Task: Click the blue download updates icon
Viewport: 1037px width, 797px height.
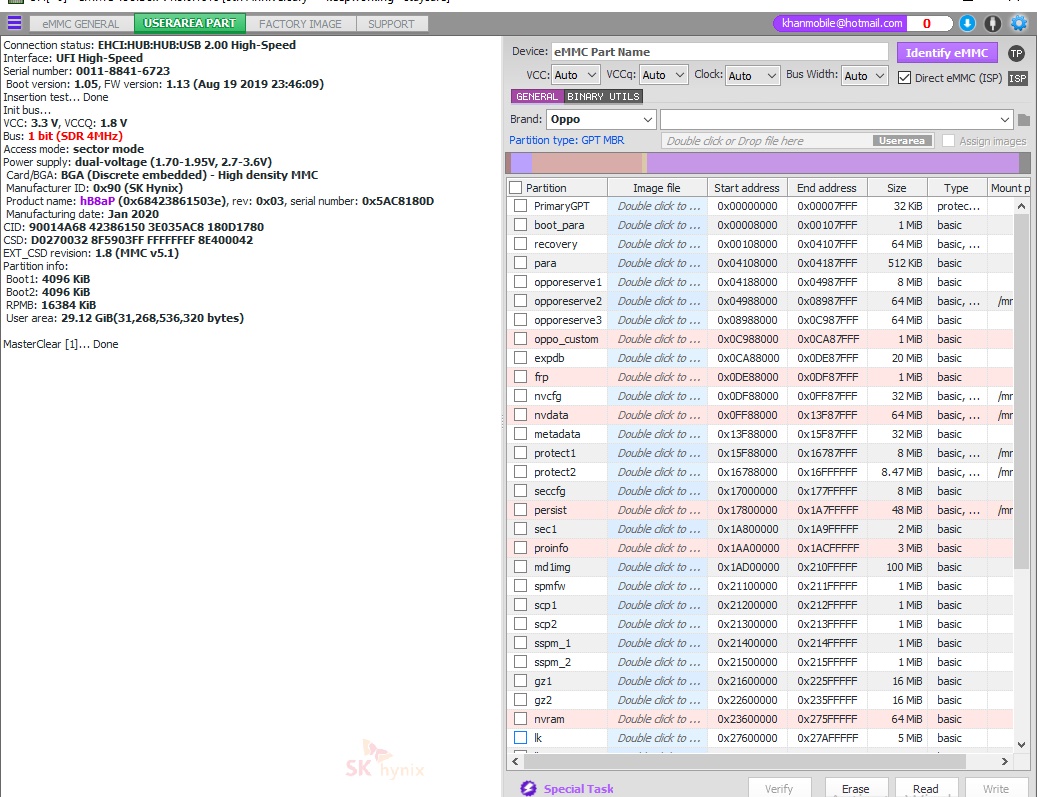Action: (967, 23)
